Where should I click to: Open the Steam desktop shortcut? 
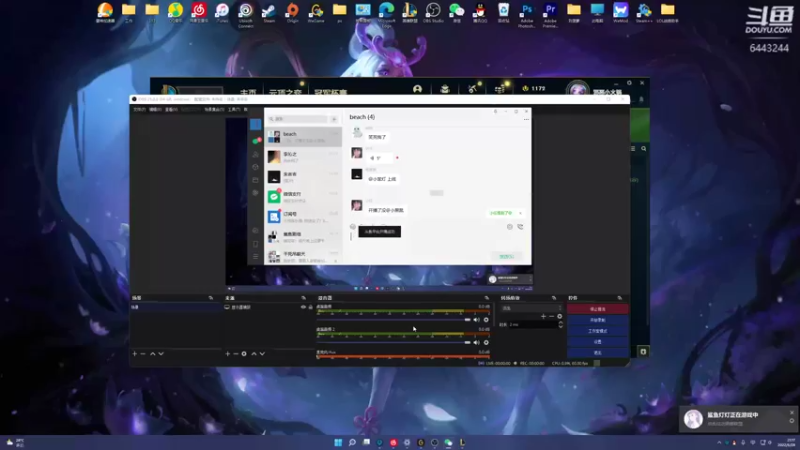tap(269, 12)
